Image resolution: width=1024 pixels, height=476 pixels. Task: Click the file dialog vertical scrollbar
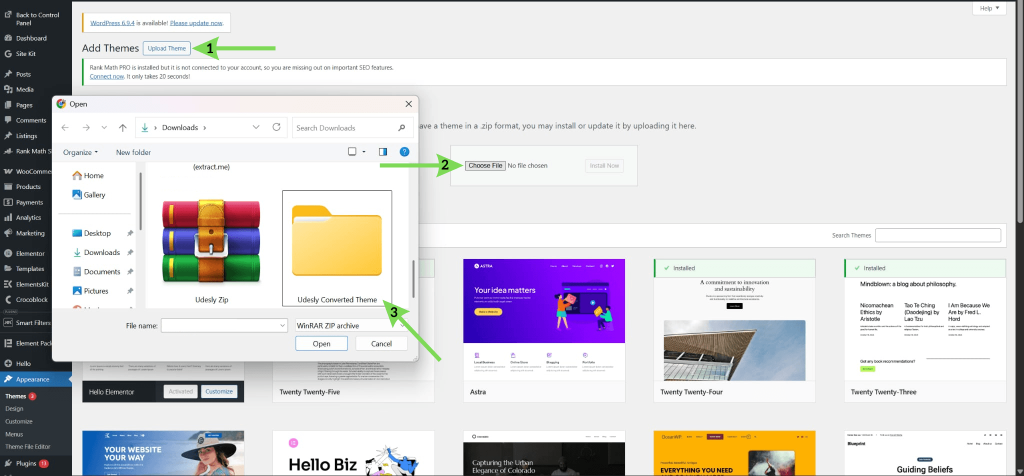tap(411, 278)
